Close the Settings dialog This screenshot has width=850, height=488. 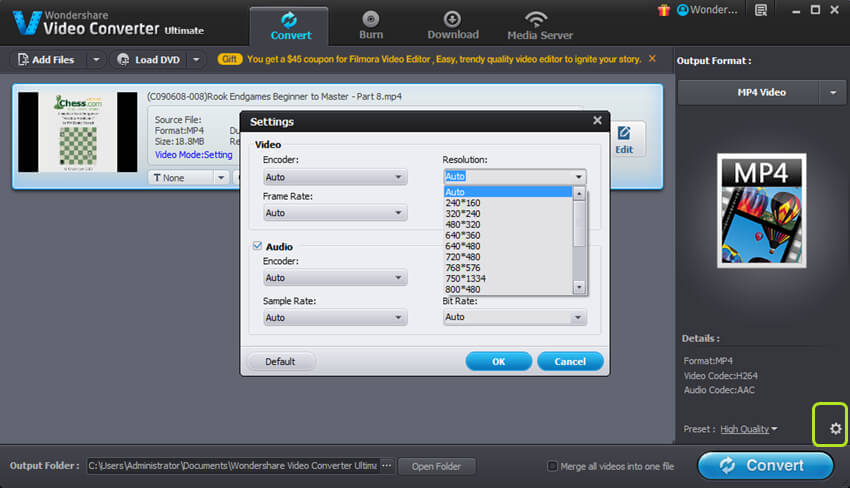(597, 120)
